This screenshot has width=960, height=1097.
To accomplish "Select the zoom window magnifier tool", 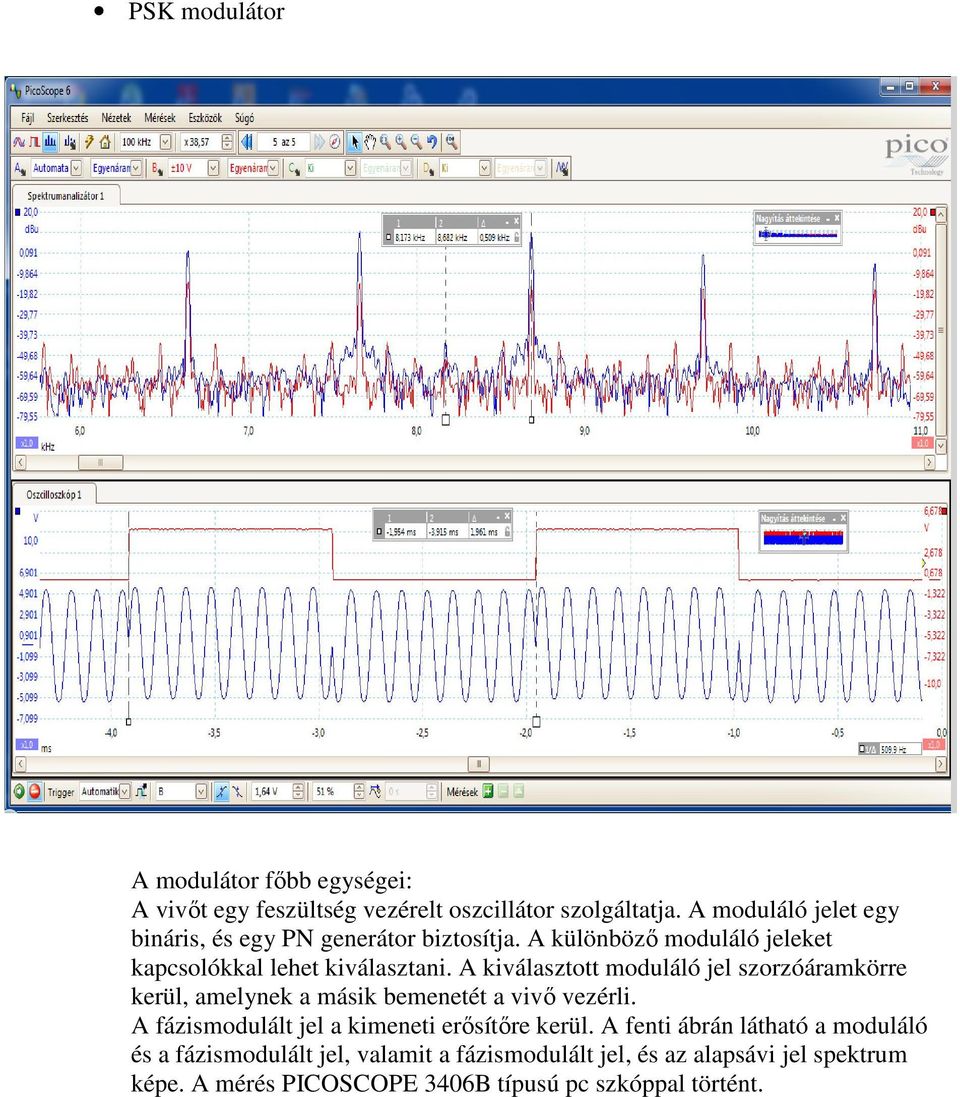I will click(386, 142).
